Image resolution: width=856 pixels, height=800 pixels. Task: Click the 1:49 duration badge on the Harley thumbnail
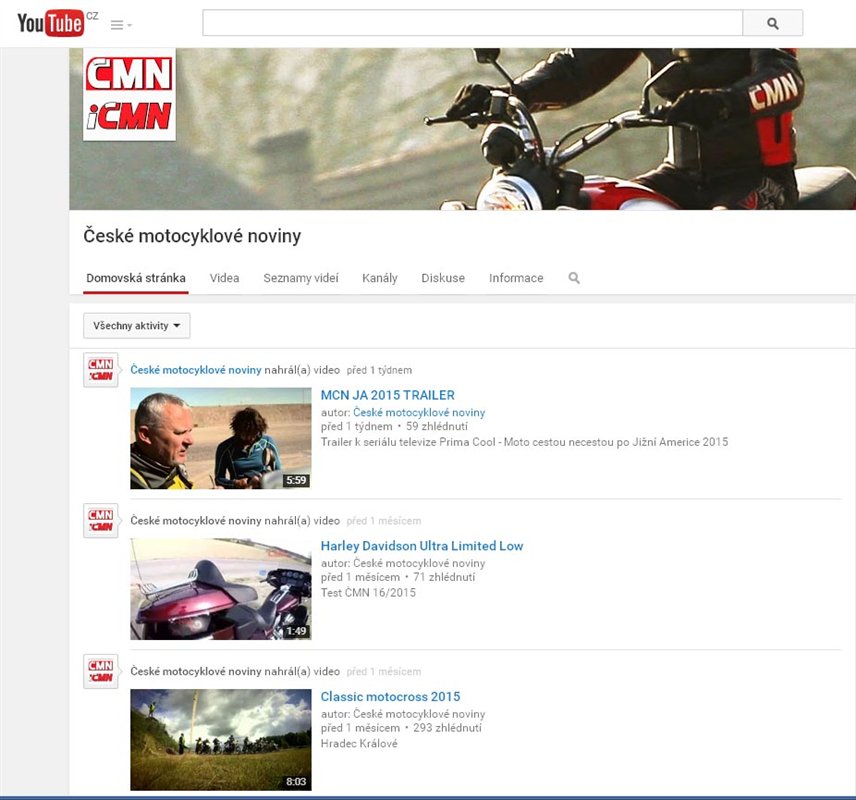tap(296, 631)
